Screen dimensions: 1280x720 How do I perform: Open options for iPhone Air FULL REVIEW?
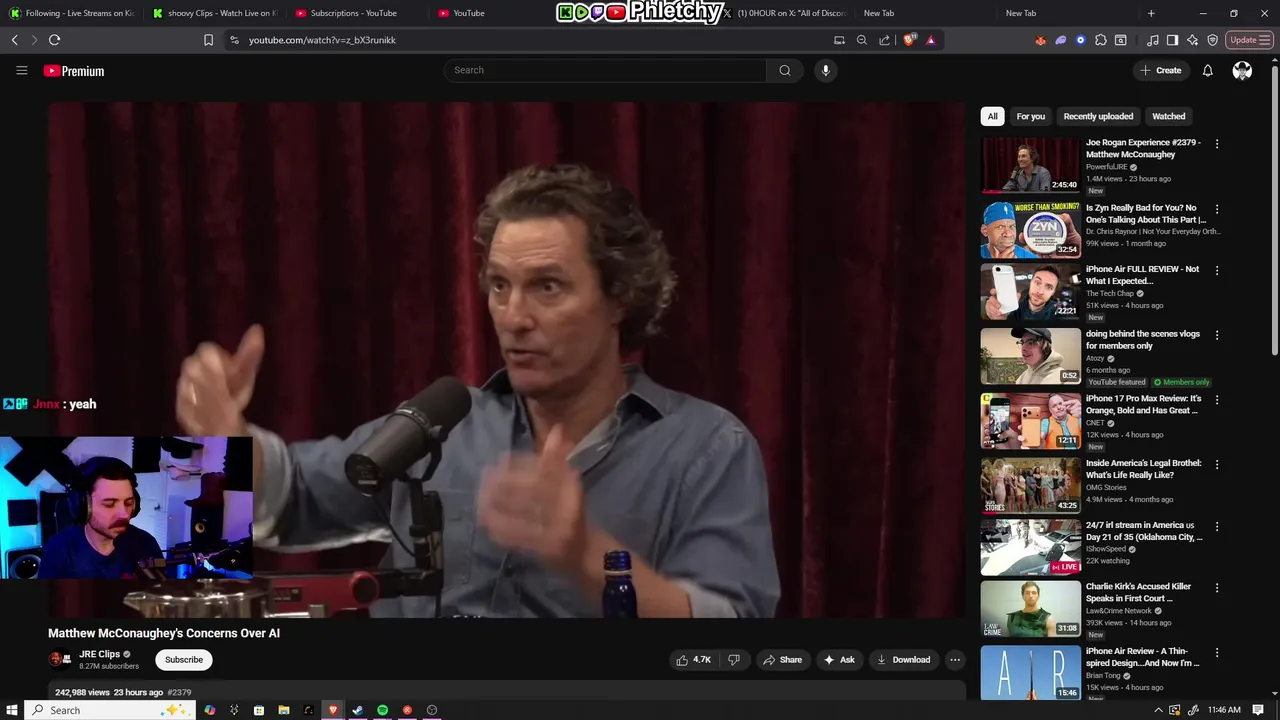point(1217,270)
